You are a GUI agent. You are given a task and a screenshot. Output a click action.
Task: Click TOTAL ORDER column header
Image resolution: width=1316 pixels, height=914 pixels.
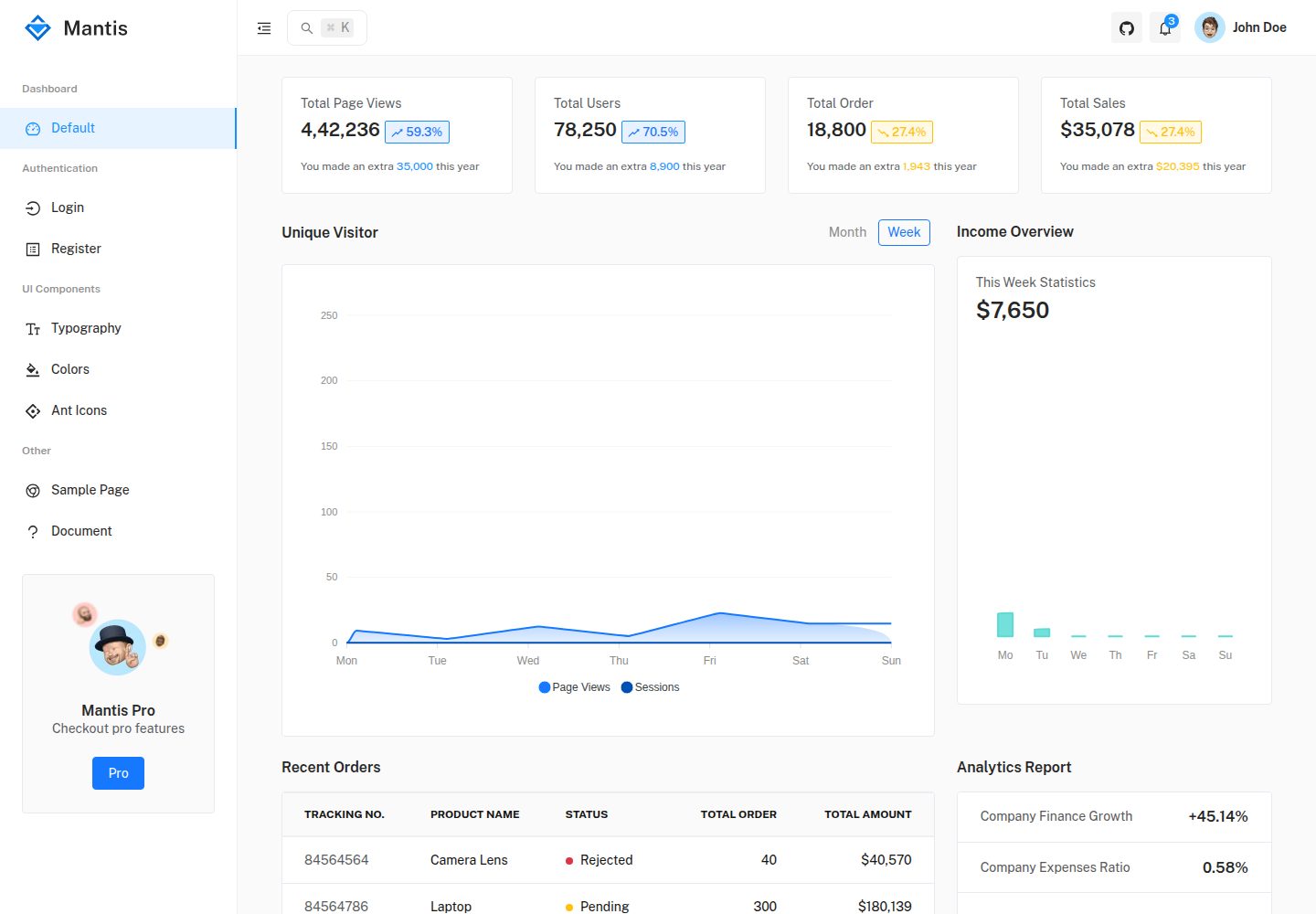coord(738,814)
